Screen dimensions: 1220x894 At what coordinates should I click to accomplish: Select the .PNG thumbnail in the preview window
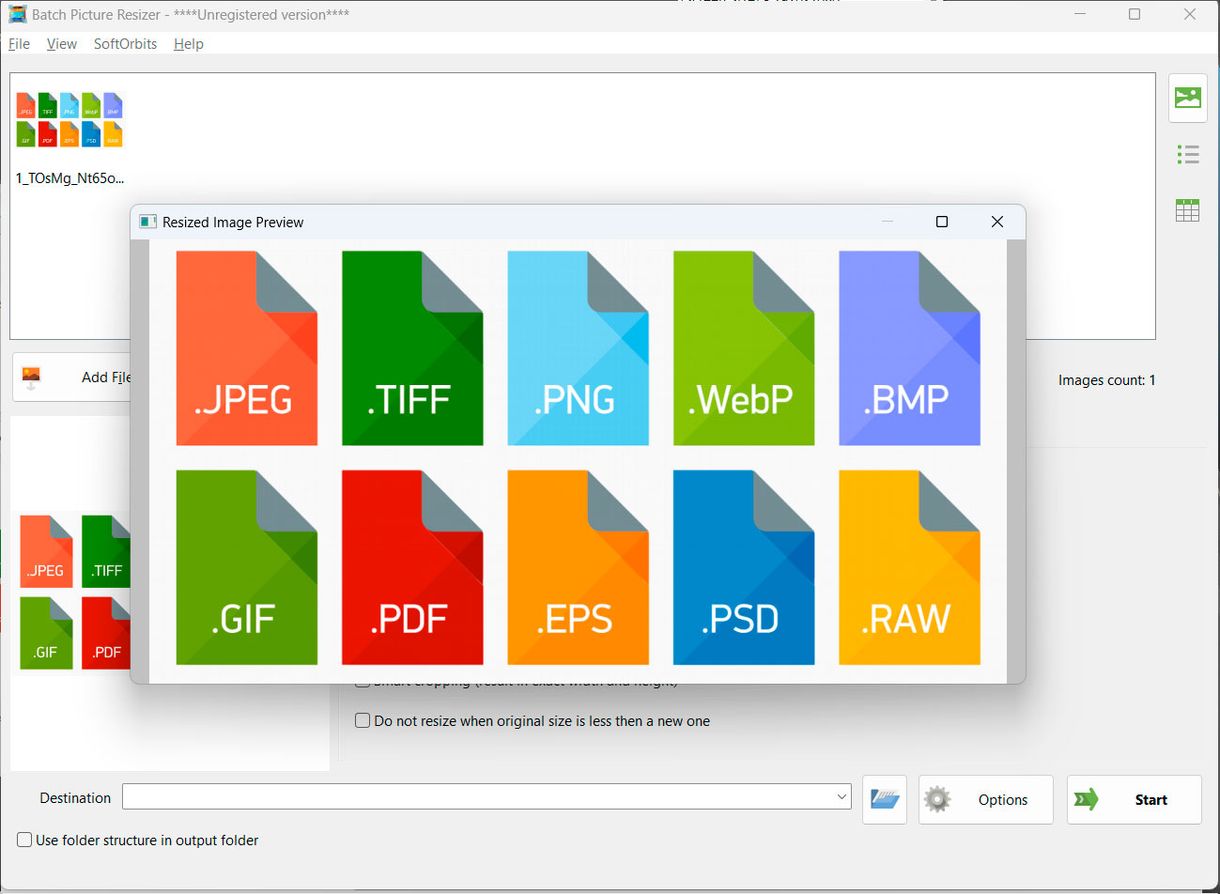(578, 349)
